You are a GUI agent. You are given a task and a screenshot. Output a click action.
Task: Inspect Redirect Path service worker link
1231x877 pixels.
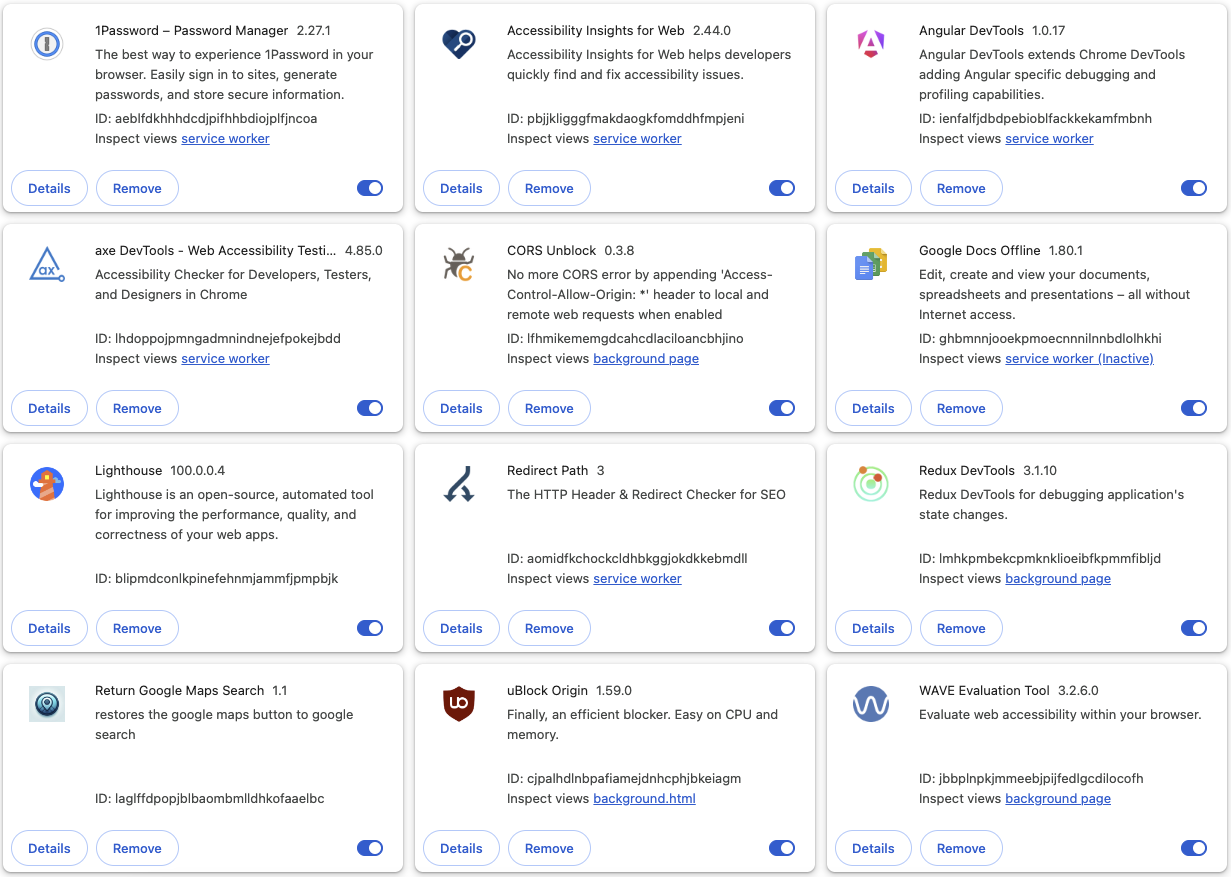coord(637,579)
